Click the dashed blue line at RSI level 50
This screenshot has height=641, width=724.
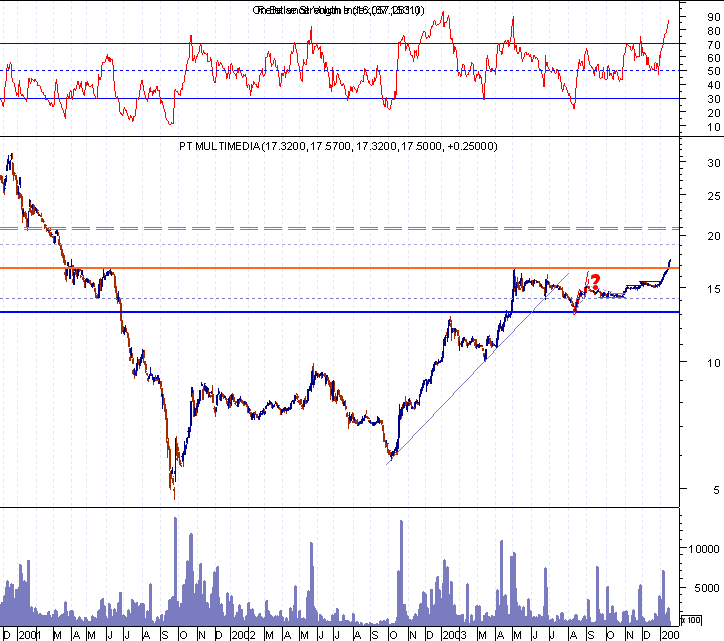339,71
